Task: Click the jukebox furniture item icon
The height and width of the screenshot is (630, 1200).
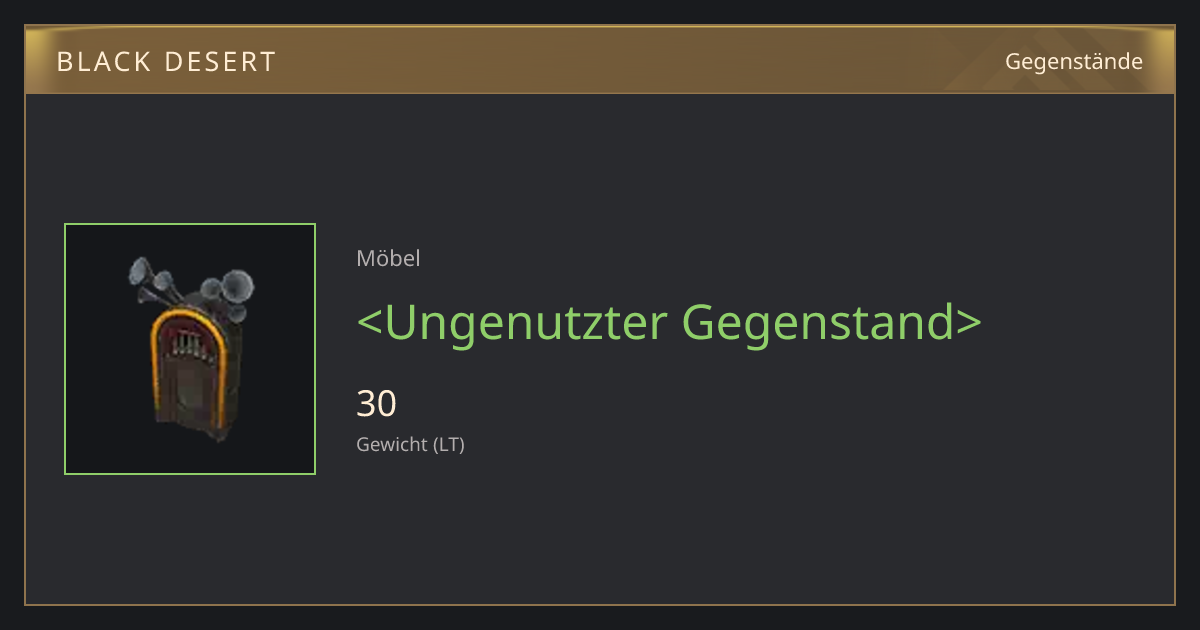Action: [190, 349]
